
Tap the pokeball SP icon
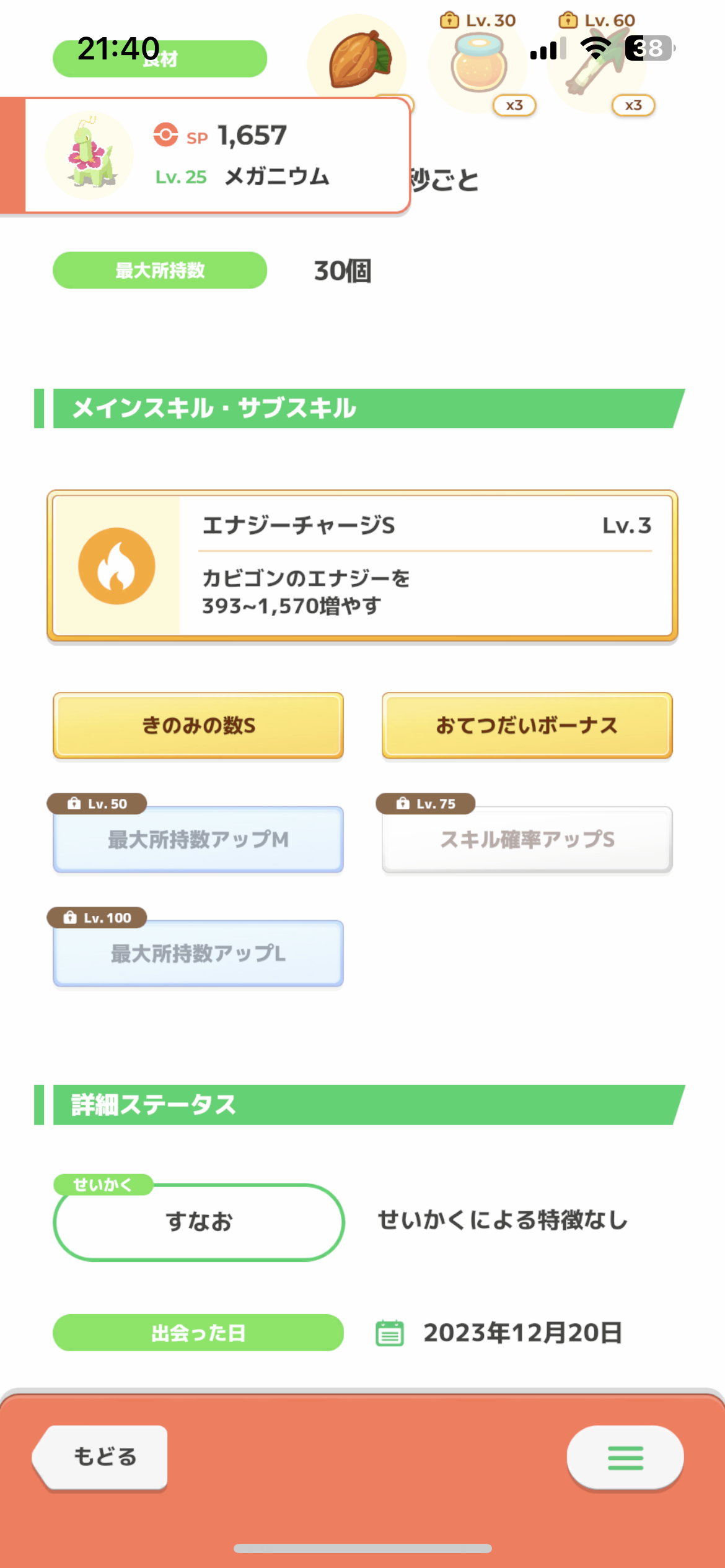165,134
